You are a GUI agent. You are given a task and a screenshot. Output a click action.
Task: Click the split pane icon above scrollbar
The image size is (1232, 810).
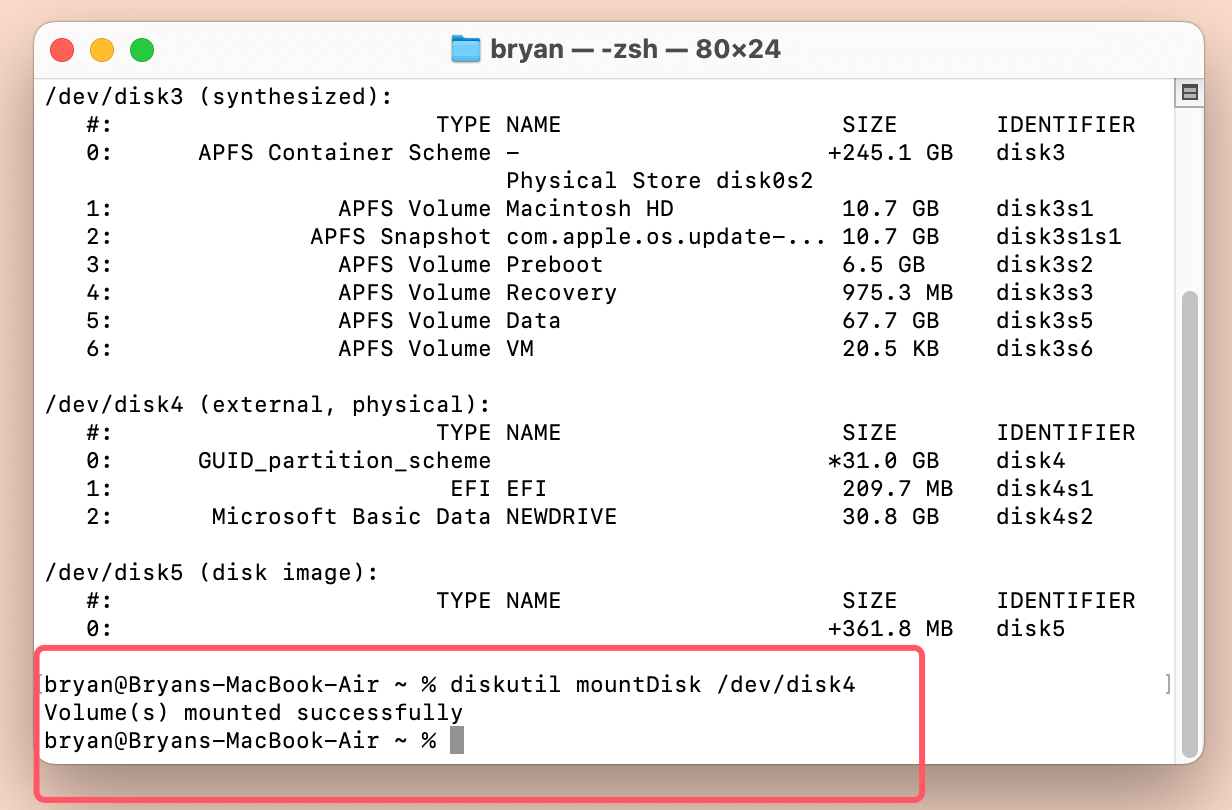[1189, 93]
